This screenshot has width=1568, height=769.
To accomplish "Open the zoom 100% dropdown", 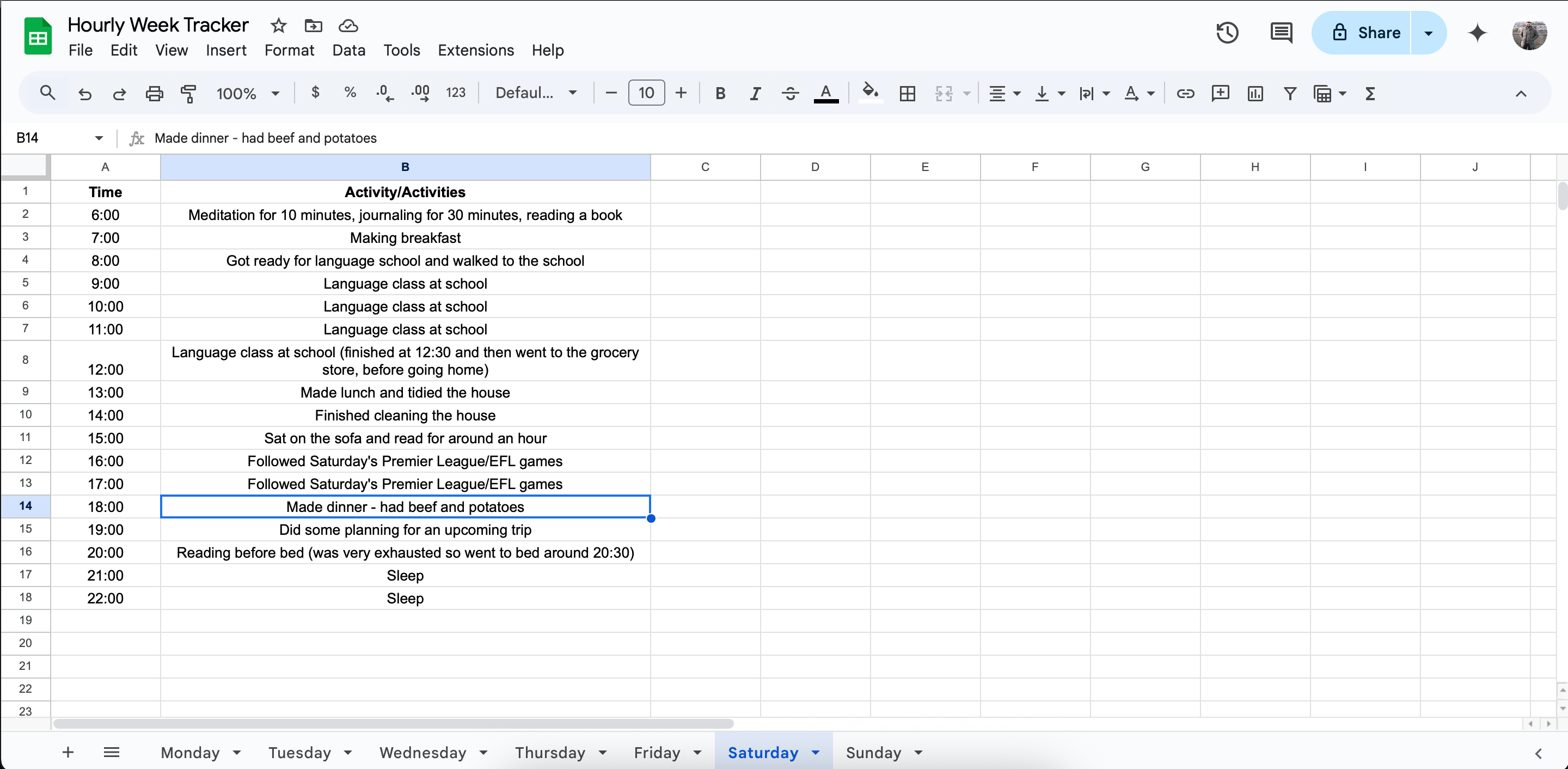I will pyautogui.click(x=248, y=94).
